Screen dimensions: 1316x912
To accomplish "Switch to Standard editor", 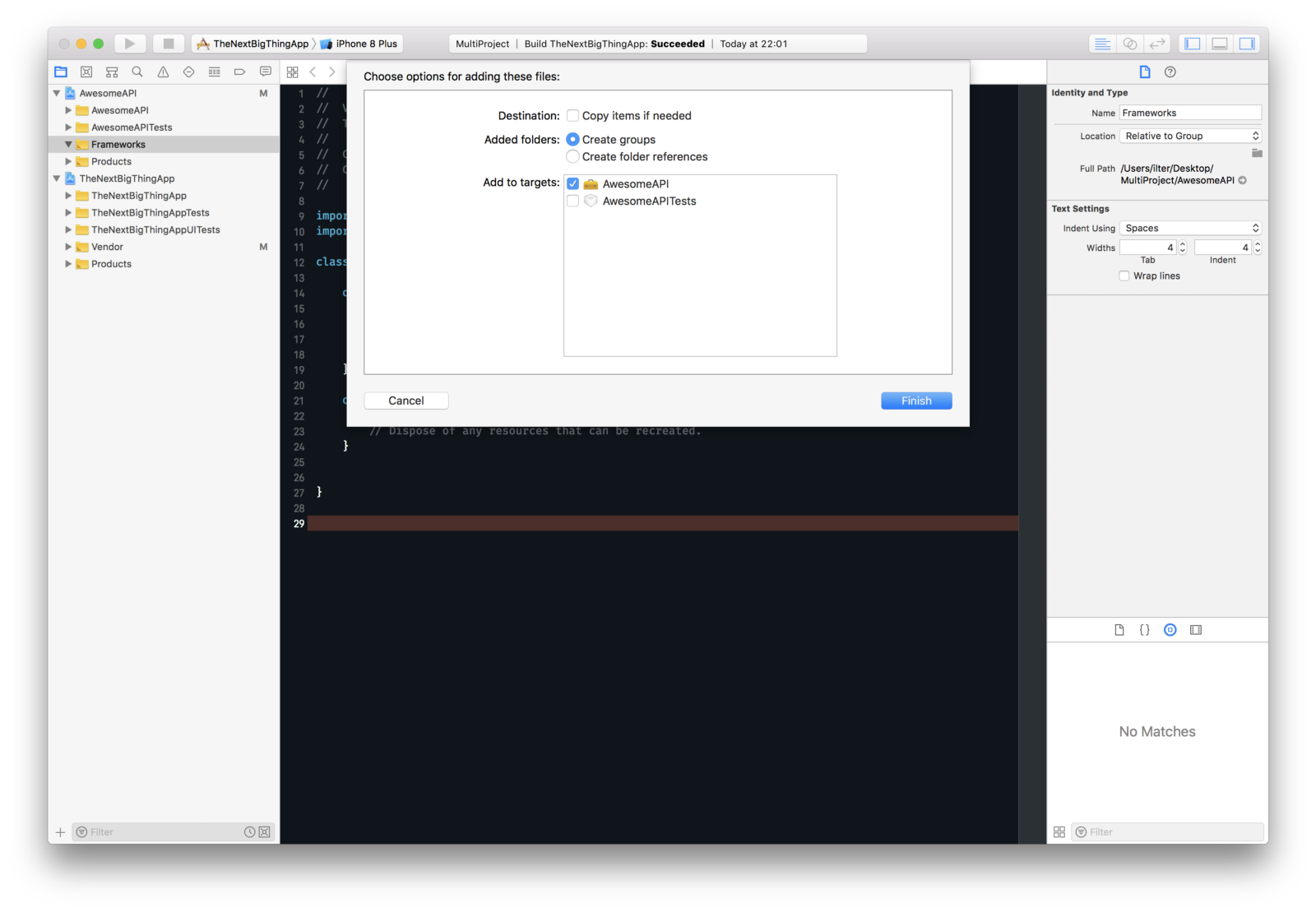I will pos(1102,44).
